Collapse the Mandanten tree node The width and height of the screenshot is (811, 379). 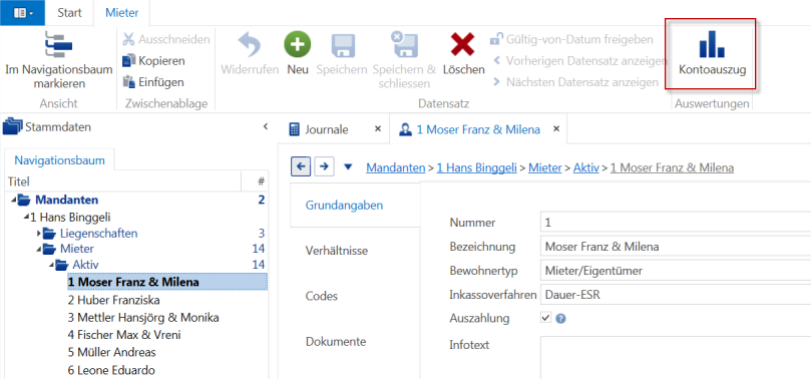[x=13, y=201]
